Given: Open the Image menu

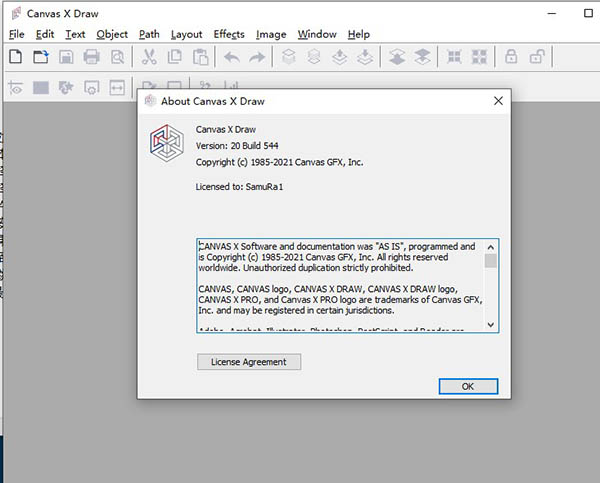Looking at the screenshot, I should point(271,34).
